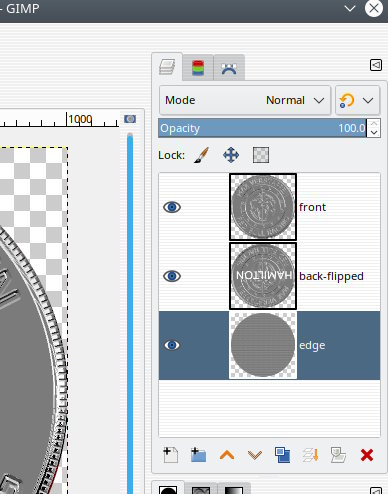Hide the back-flipped layer
This screenshot has width=388, height=494.
(172, 276)
